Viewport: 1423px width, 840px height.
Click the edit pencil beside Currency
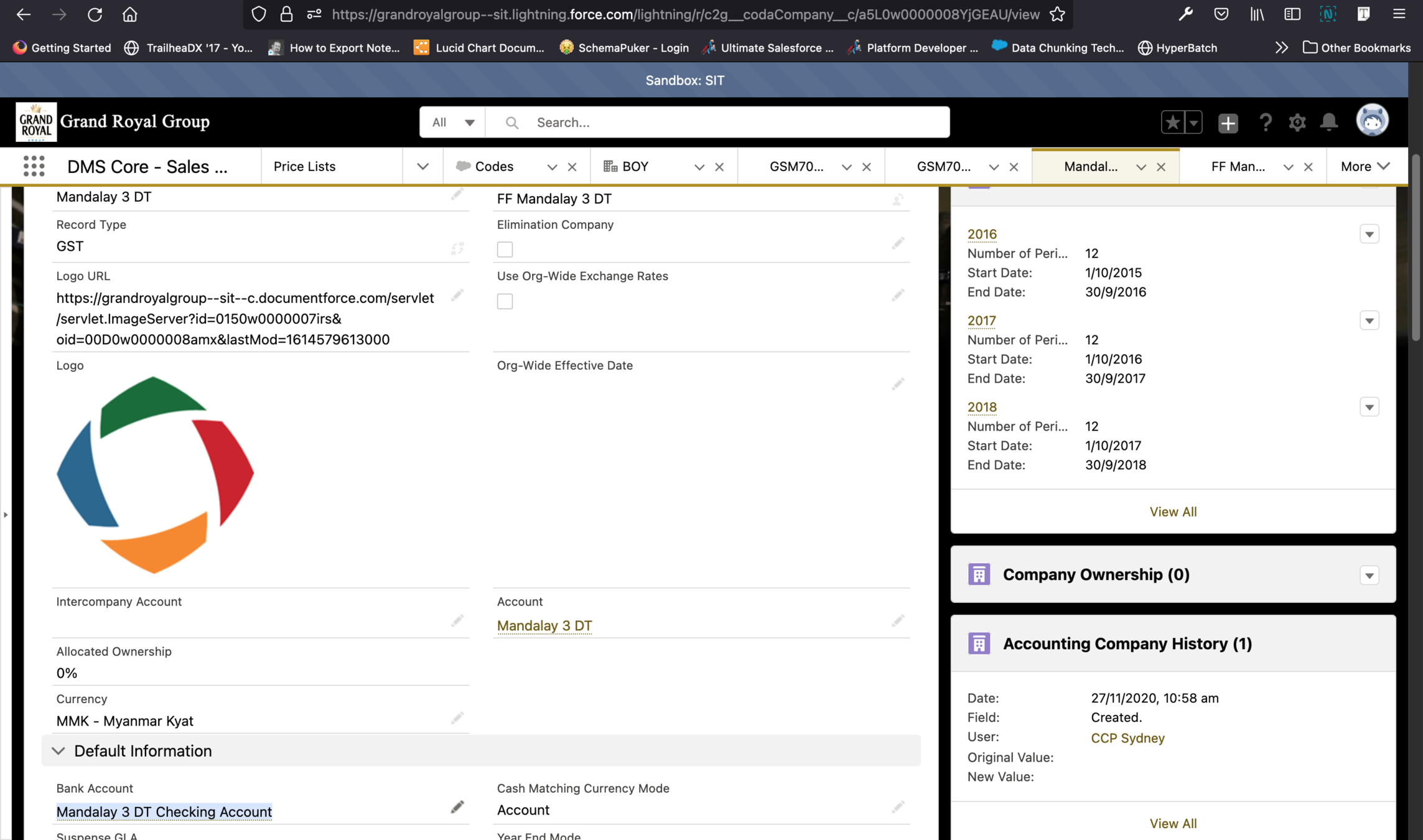tap(457, 719)
